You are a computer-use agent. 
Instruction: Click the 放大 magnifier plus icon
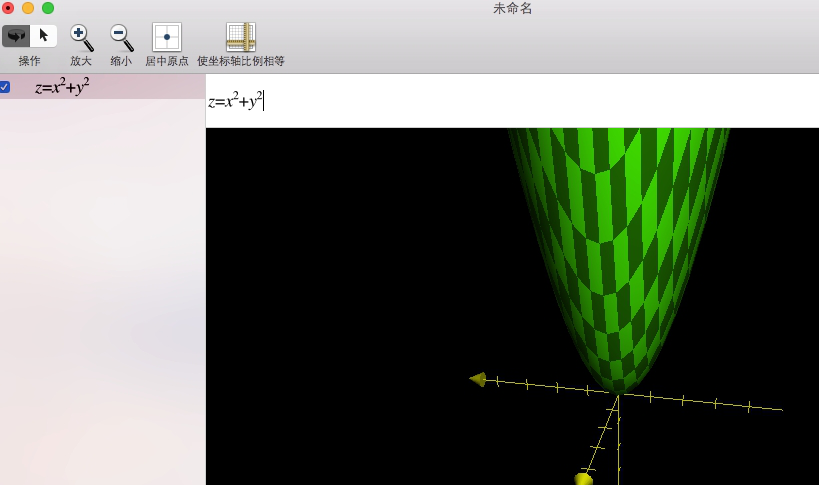pyautogui.click(x=81, y=37)
